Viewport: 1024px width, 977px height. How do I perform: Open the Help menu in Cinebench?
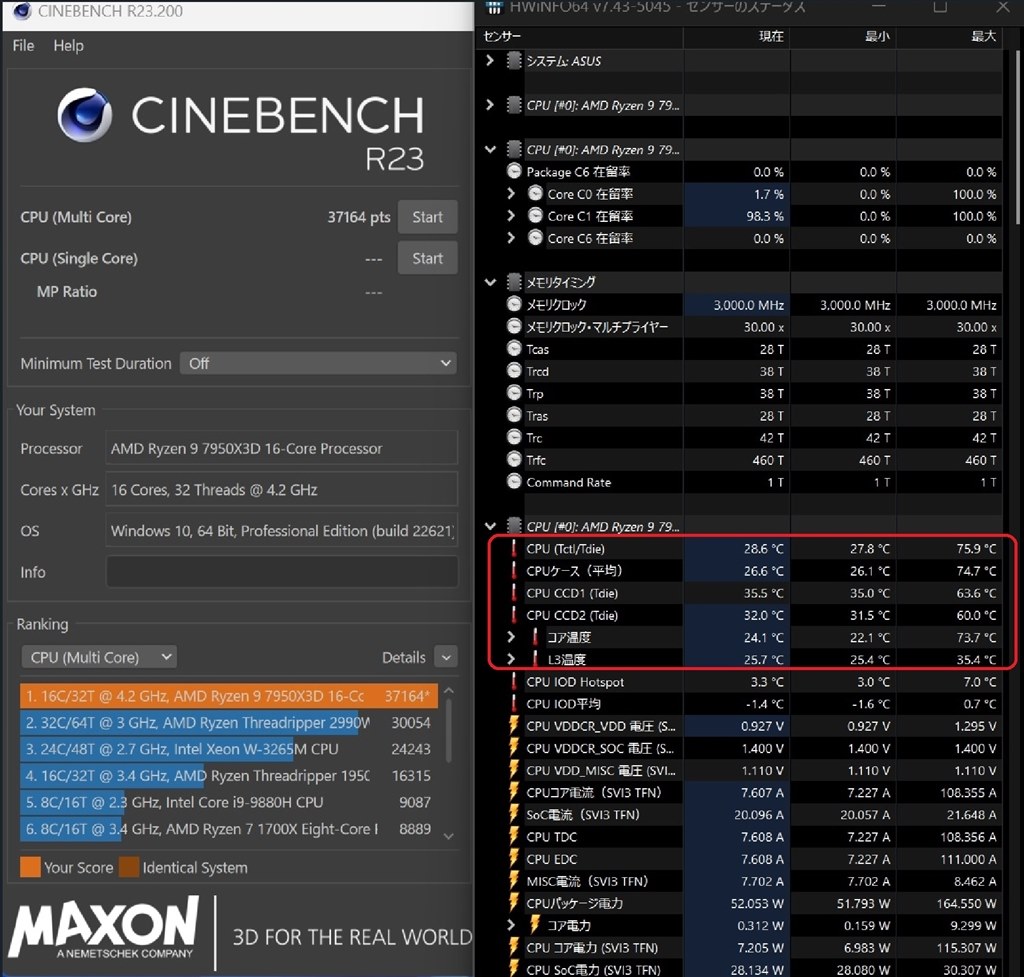pyautogui.click(x=69, y=46)
